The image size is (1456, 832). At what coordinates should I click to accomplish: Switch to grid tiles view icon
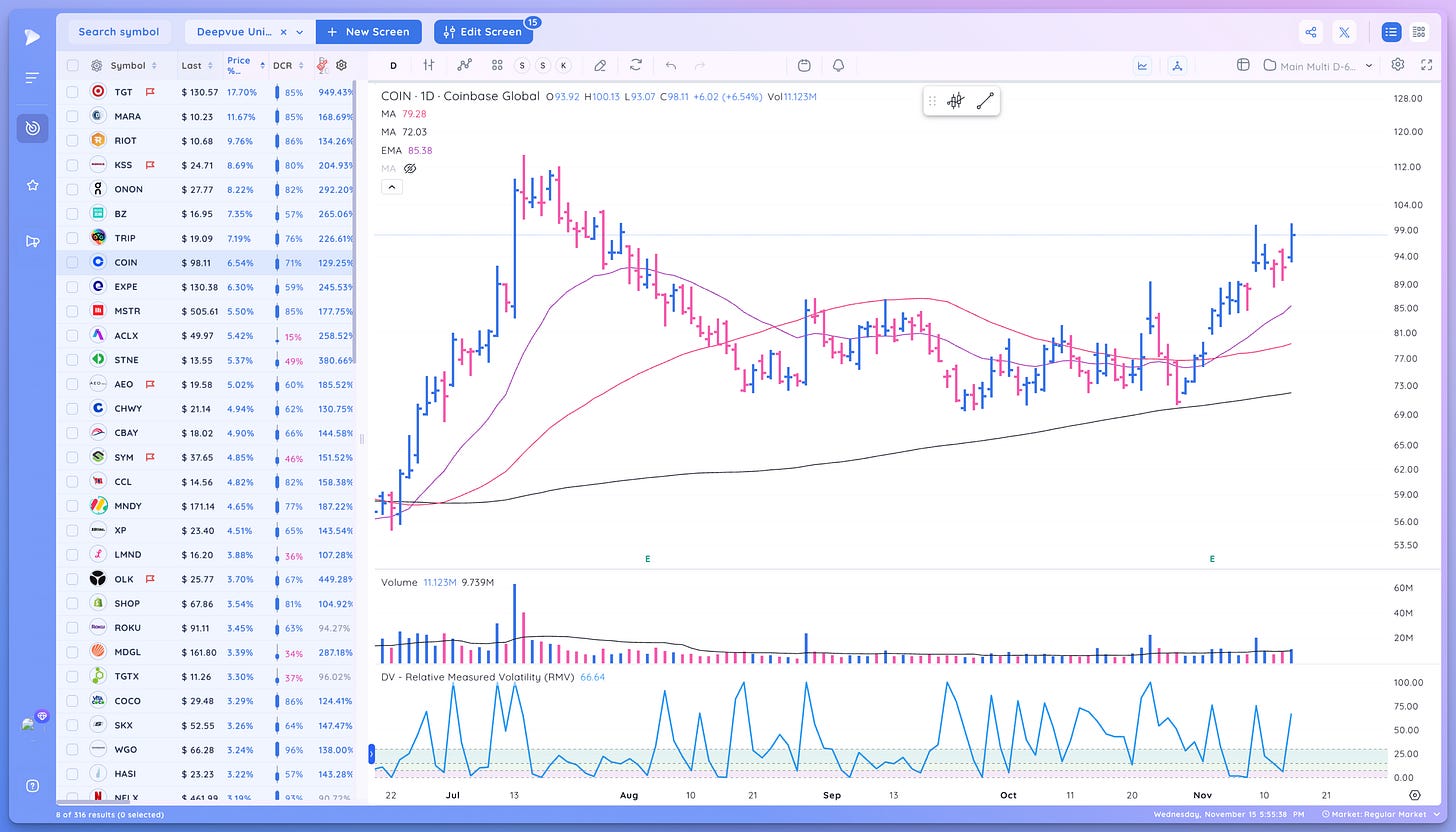pos(1419,32)
